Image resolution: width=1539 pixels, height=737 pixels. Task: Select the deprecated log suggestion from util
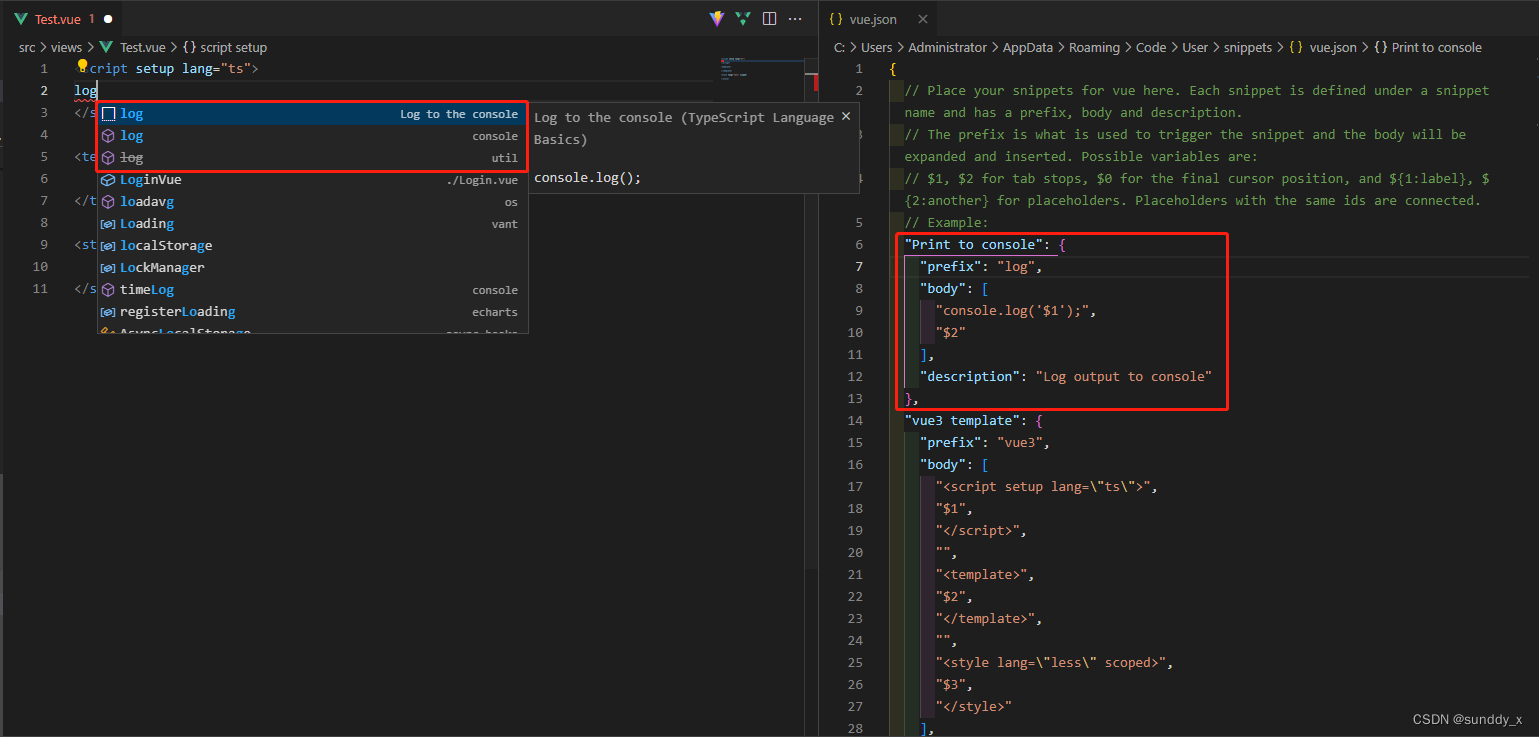[312, 158]
